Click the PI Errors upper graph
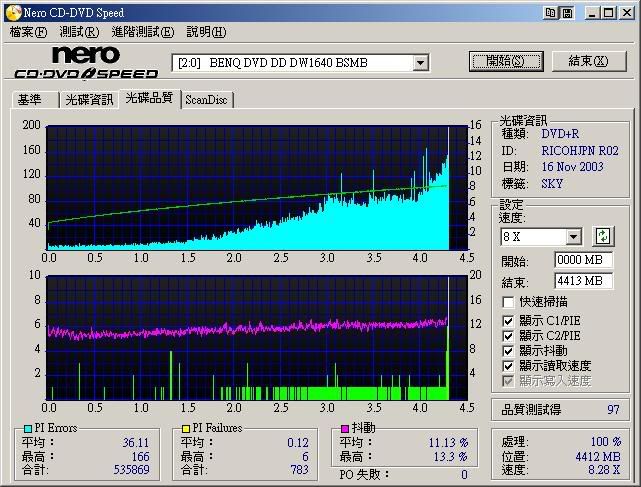Screen dimensions: 641x487 tap(257, 188)
